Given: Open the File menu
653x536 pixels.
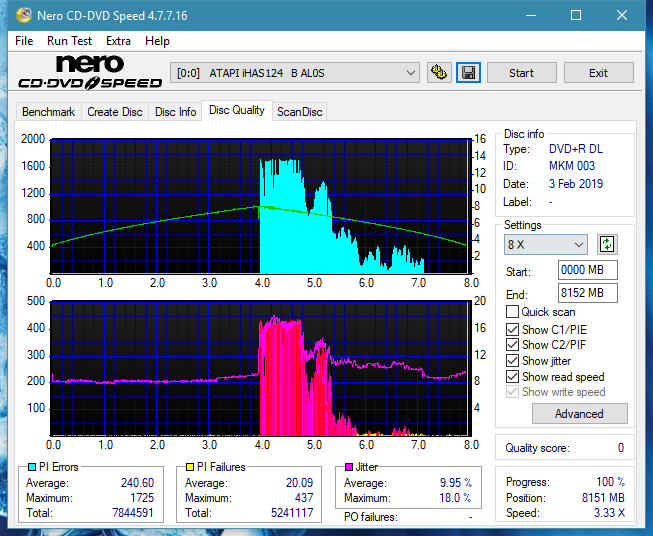Looking at the screenshot, I should point(24,41).
